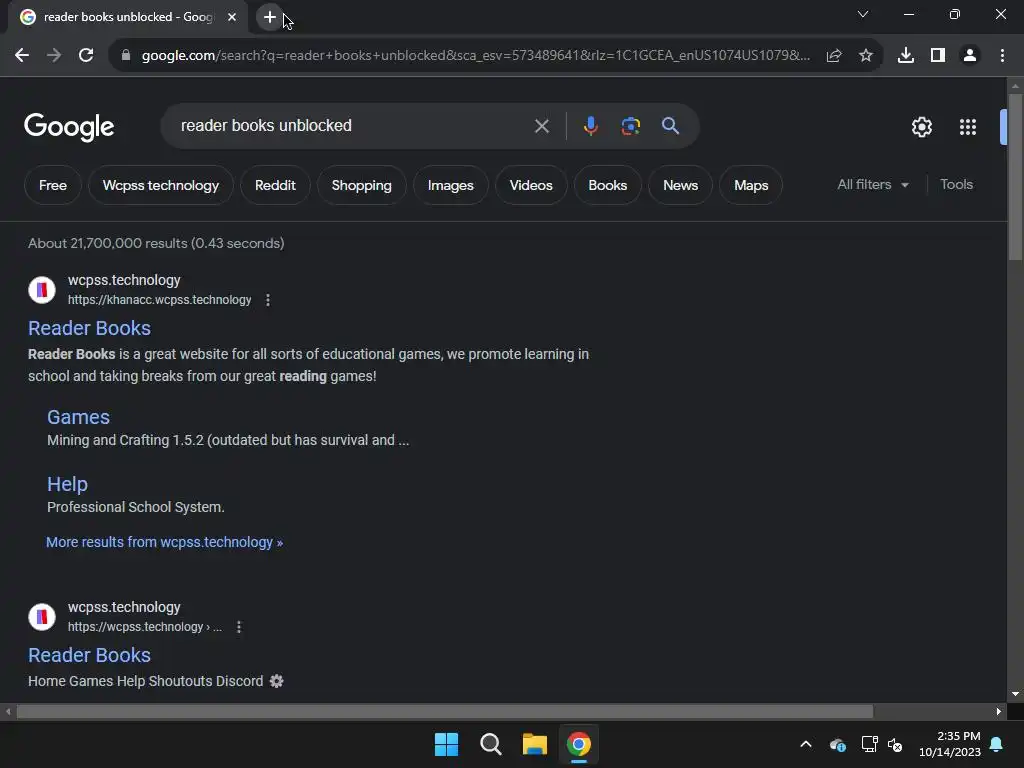The image size is (1024, 768).
Task: View site information lock icon
Action: 126,56
